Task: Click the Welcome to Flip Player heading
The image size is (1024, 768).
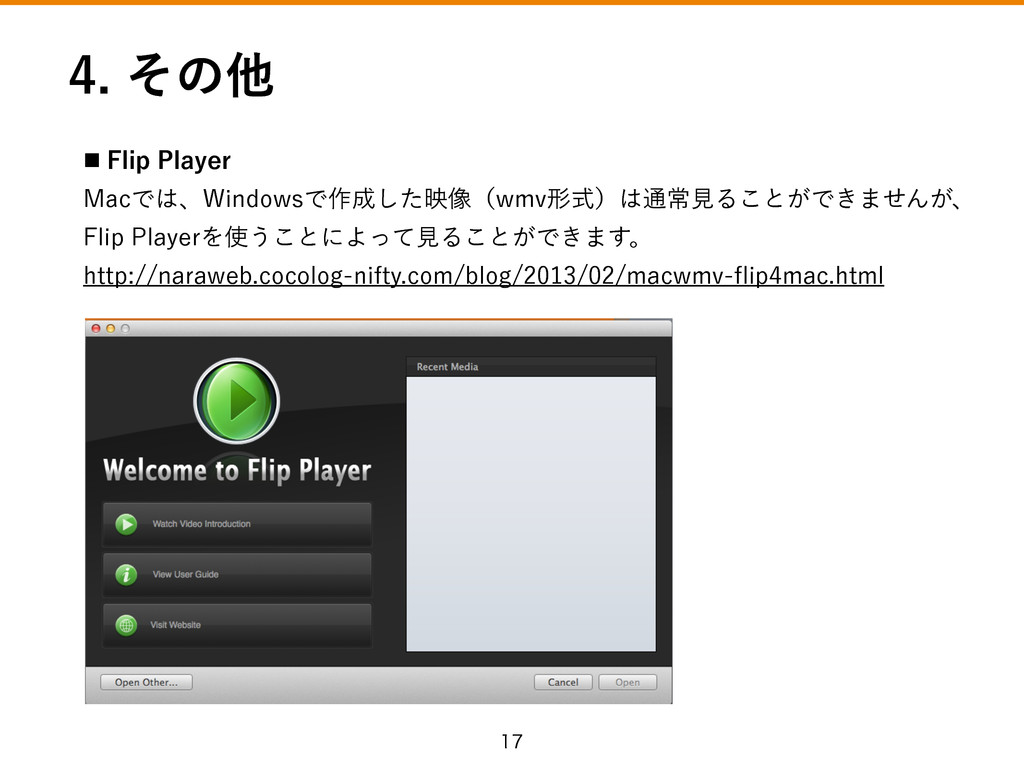Action: coord(237,471)
